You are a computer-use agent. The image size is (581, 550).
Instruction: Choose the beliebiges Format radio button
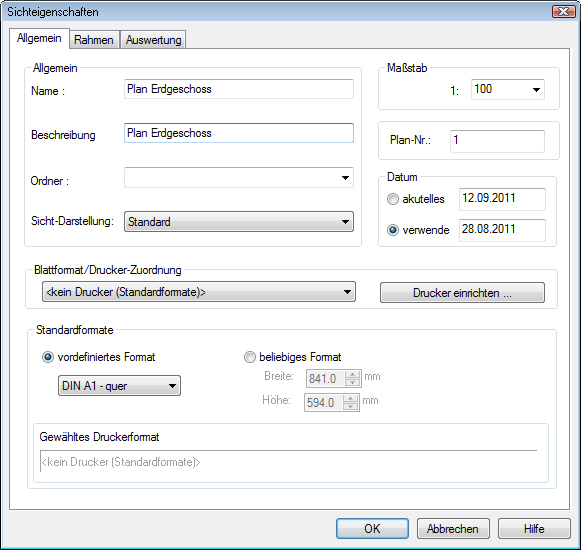coord(250,357)
